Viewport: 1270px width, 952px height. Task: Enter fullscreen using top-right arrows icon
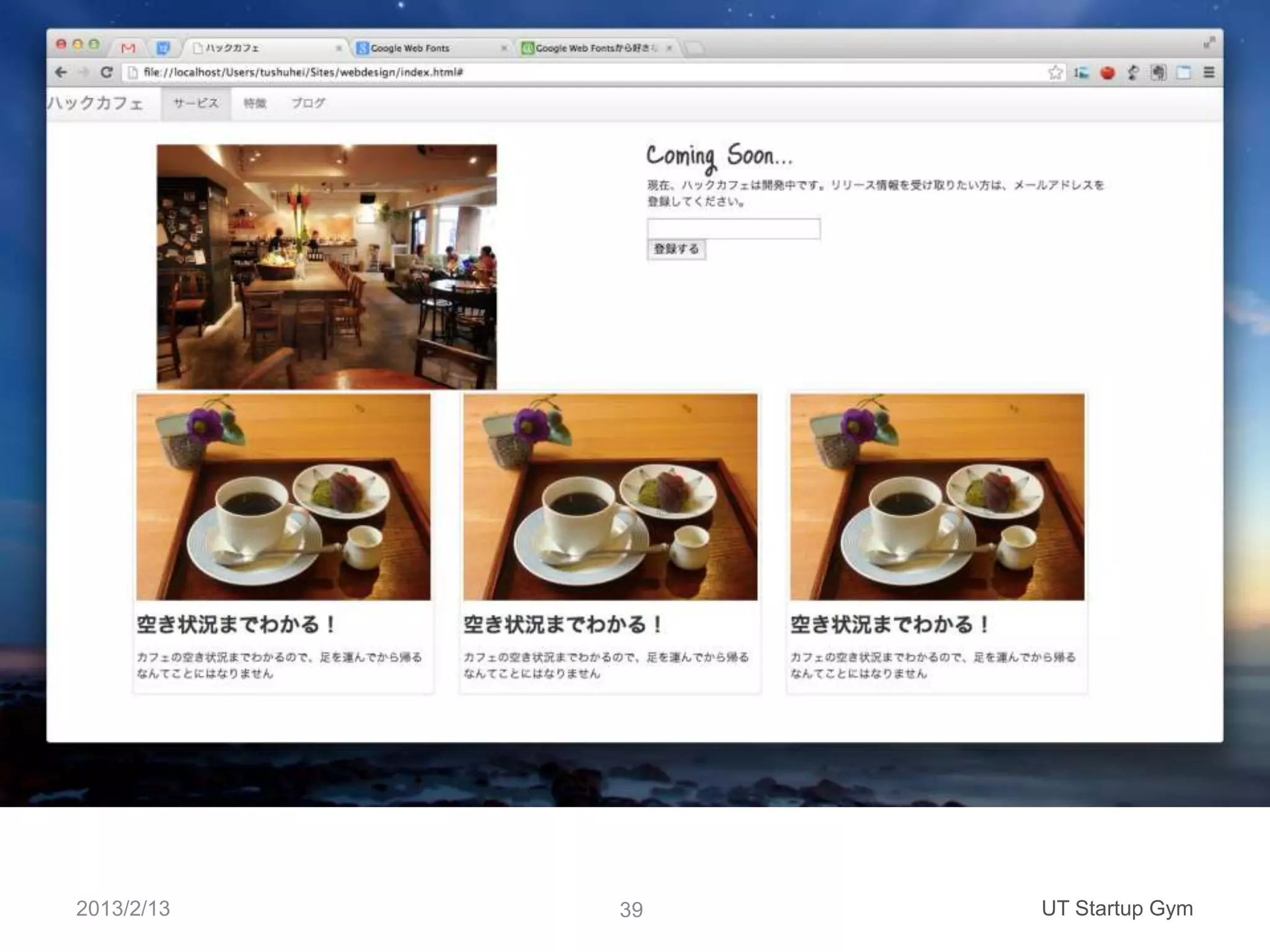[1209, 43]
